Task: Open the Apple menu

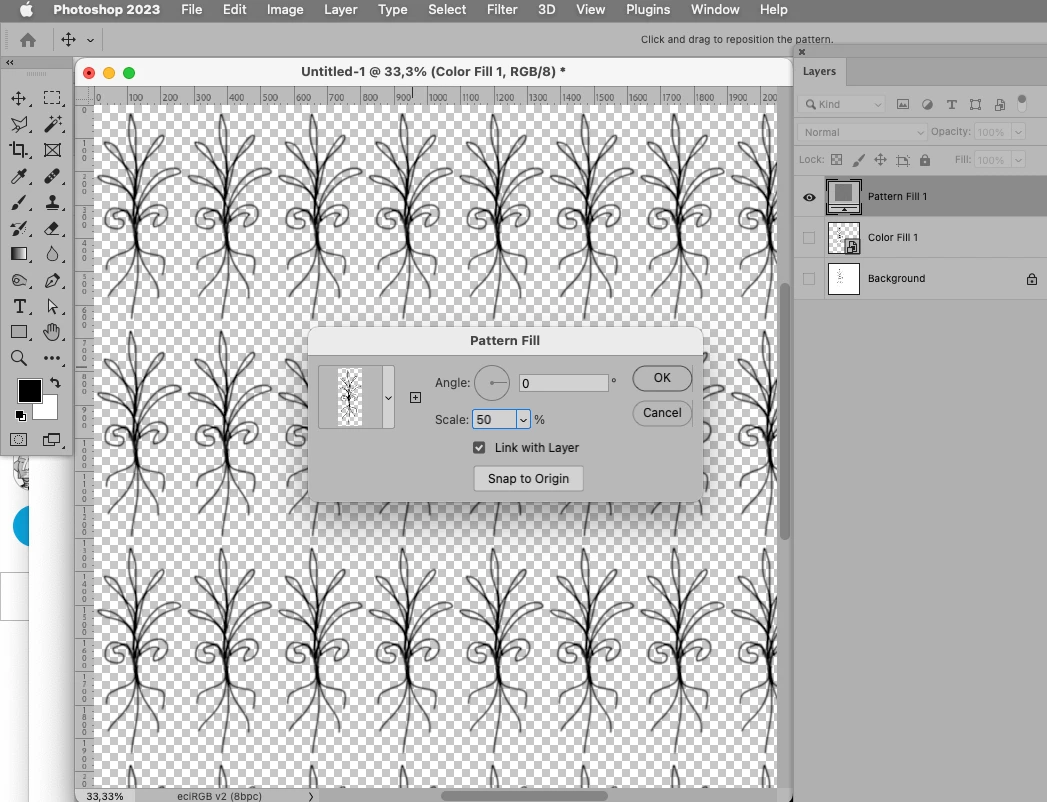Action: tap(26, 9)
